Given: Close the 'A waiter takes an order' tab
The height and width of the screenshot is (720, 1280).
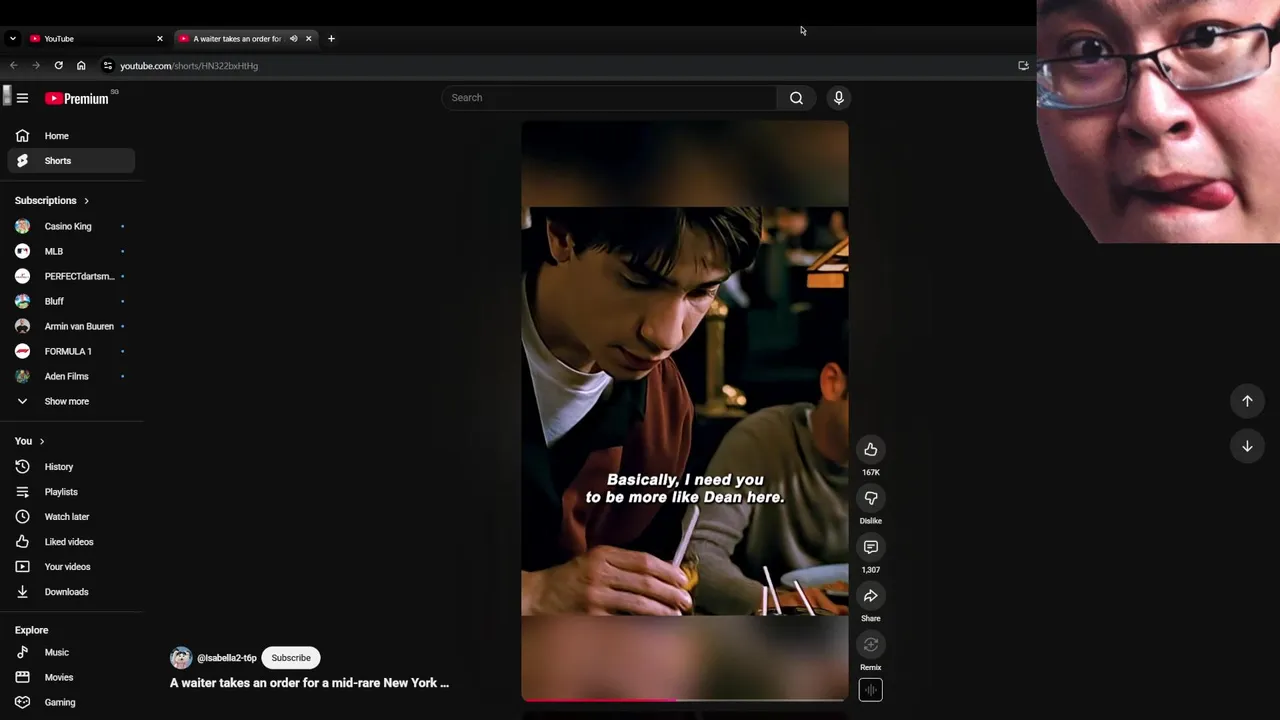Looking at the screenshot, I should [309, 39].
